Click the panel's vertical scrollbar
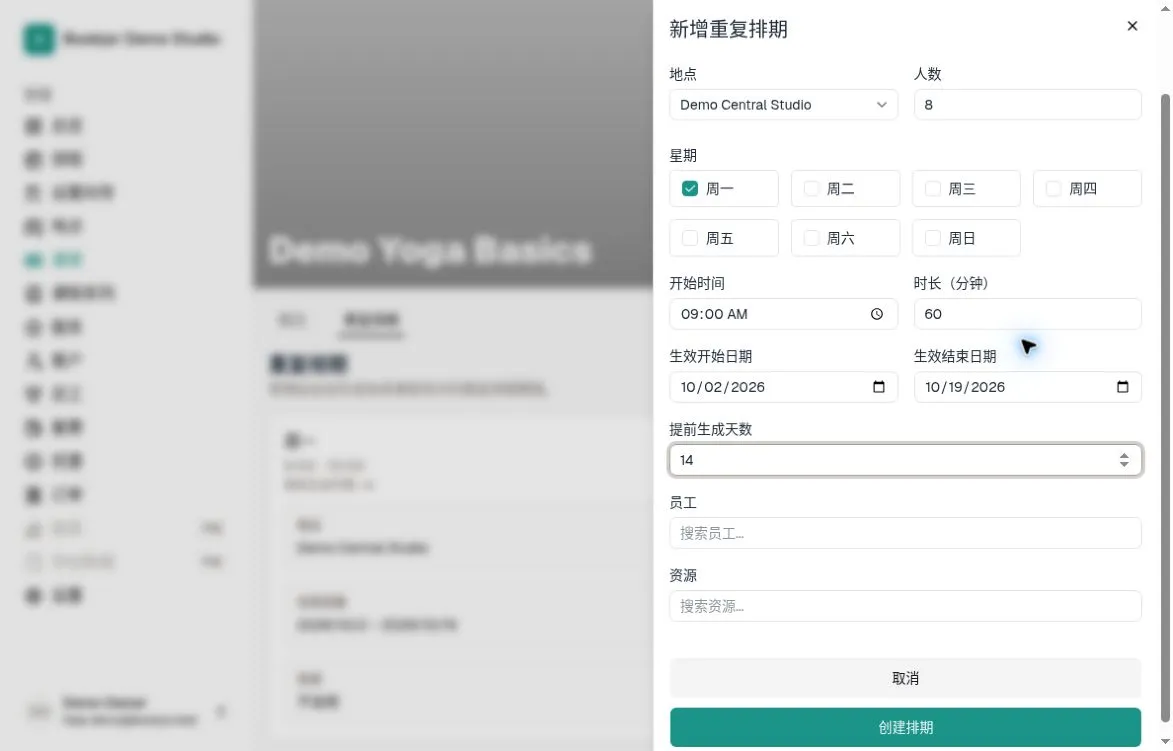Screen dimensions: 1173x751 (1166, 408)
